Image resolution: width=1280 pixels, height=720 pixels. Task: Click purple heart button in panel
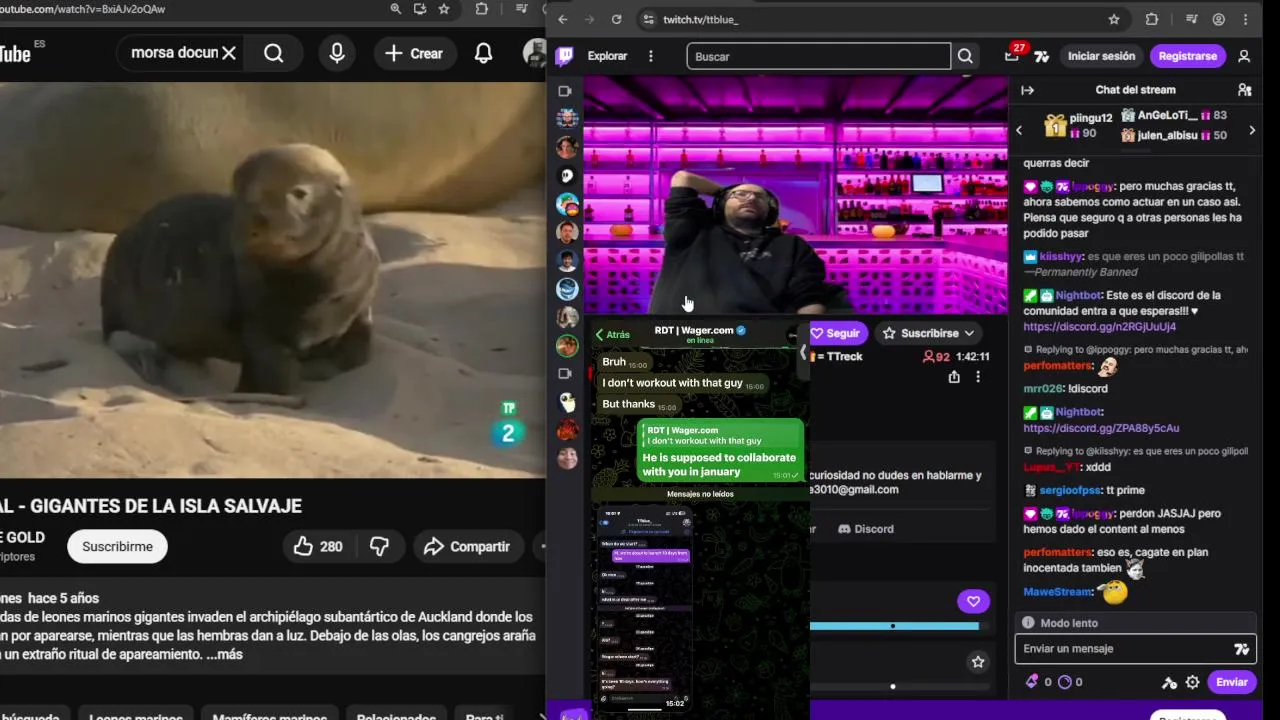point(973,601)
